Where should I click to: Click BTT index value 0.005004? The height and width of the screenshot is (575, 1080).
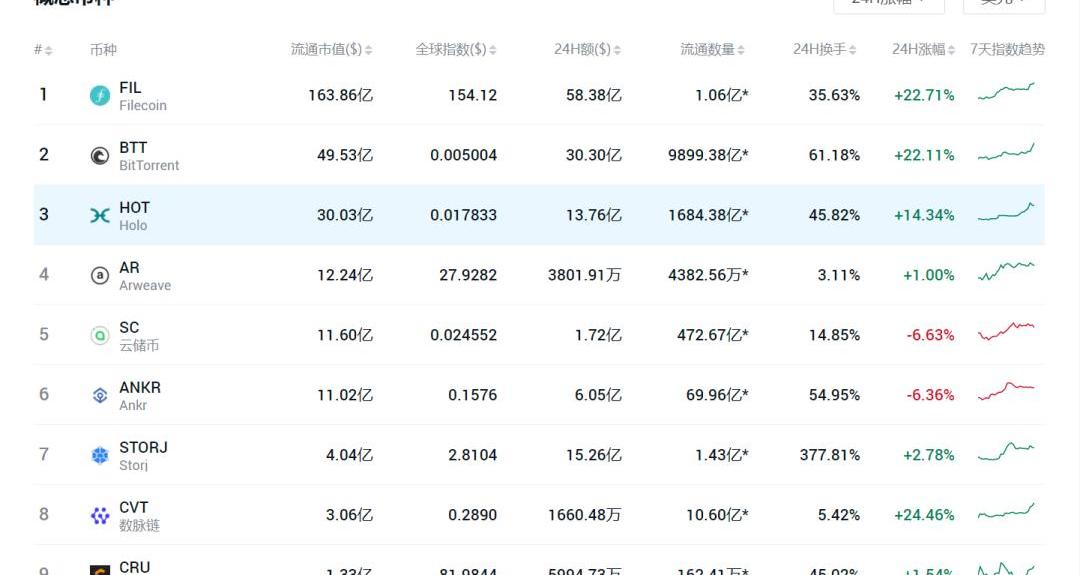[464, 156]
